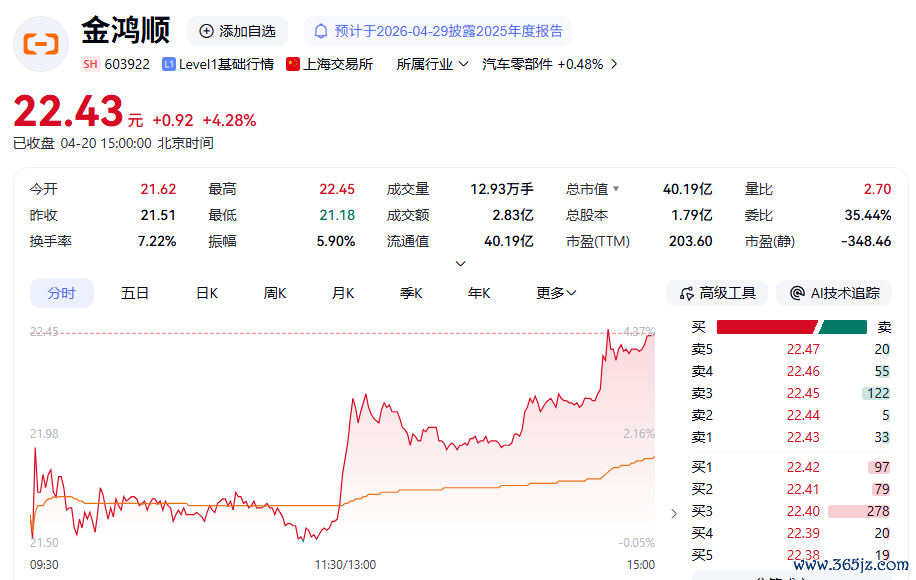Switch to 日K chart tab
The height and width of the screenshot is (580, 916).
pos(207,293)
